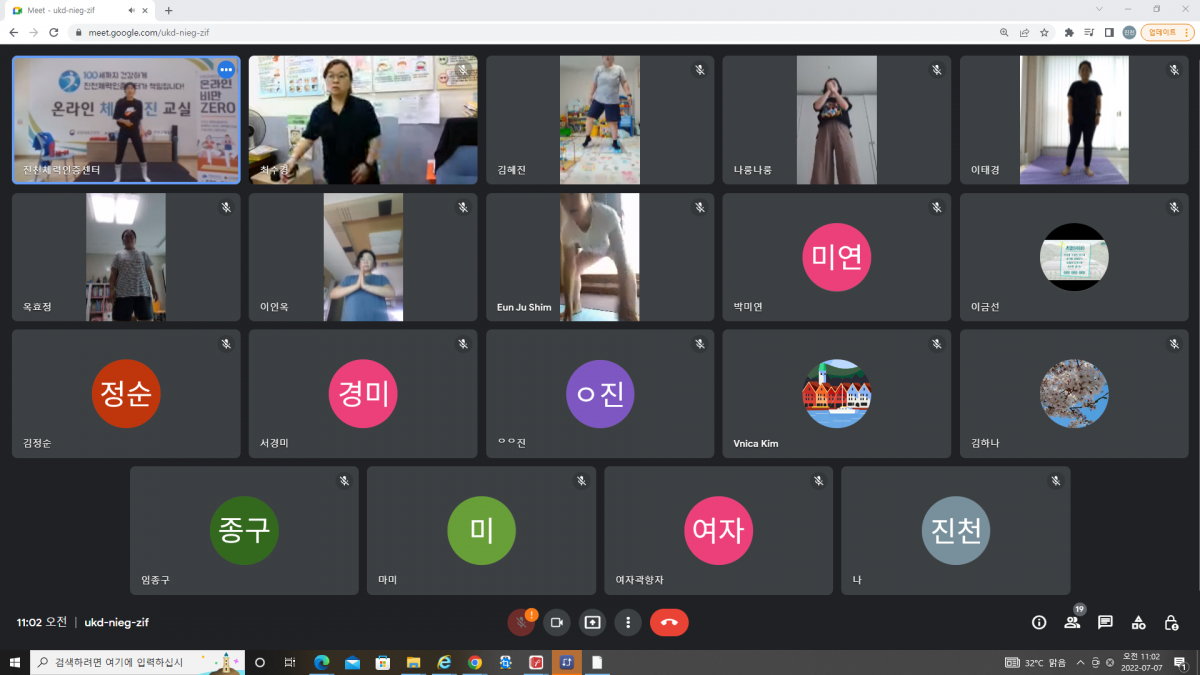Click the muted mic icon on 김혜진 tile
The width and height of the screenshot is (1200, 675).
coord(701,70)
